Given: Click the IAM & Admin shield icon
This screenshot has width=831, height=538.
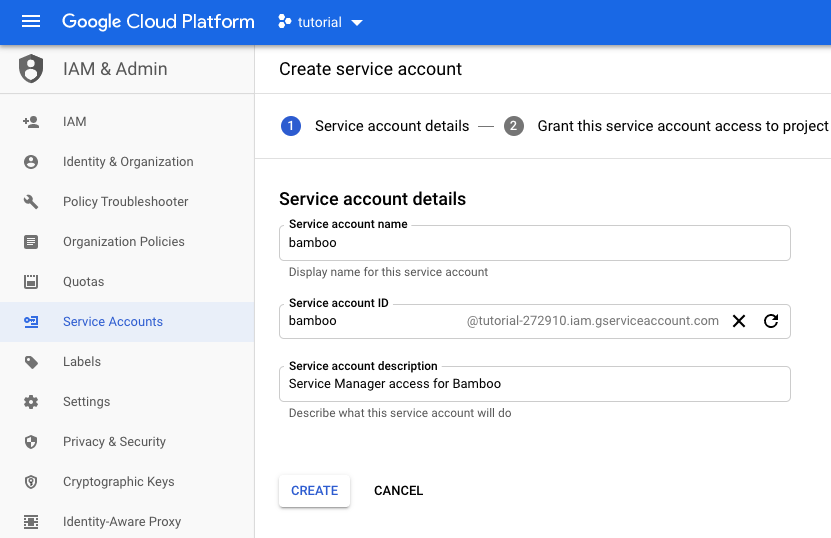Looking at the screenshot, I should tap(31, 69).
